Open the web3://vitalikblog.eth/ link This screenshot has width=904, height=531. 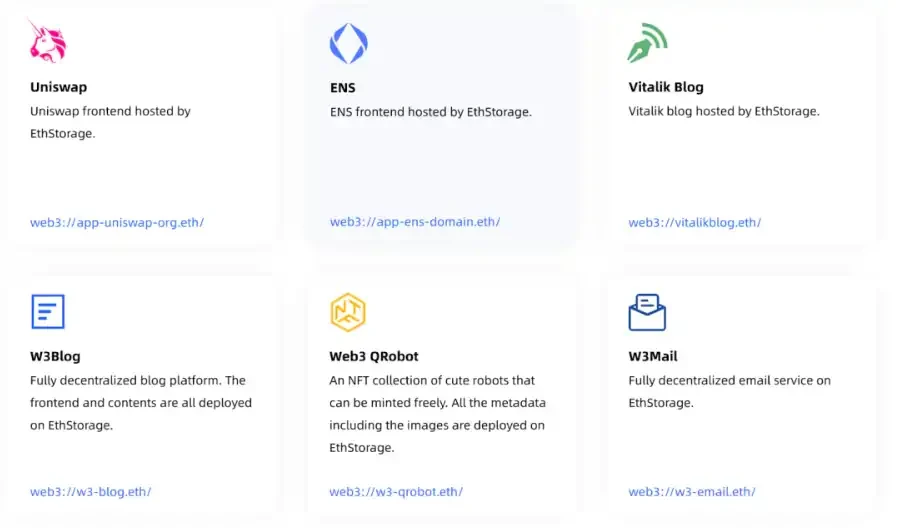click(695, 222)
